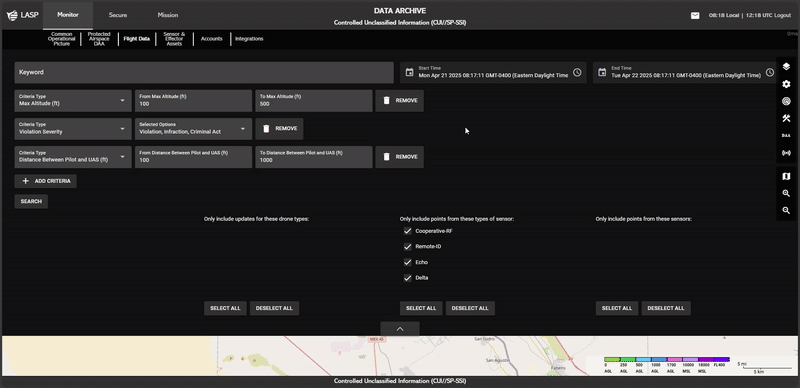Open End Time calendar picker icon
Viewport: 800px width, 388px height.
tap(602, 72)
